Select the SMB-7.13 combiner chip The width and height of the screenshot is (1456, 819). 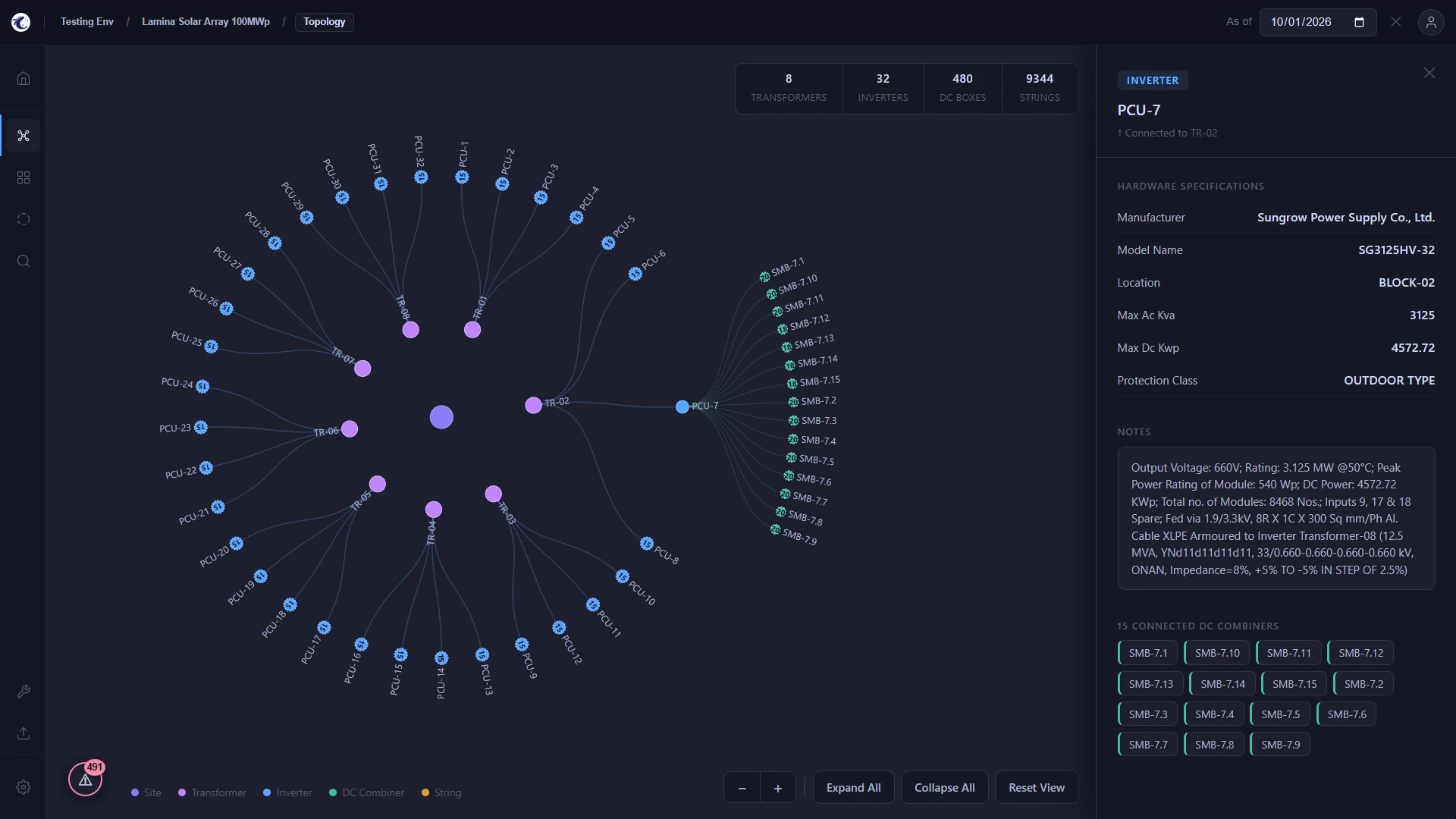pyautogui.click(x=1150, y=684)
